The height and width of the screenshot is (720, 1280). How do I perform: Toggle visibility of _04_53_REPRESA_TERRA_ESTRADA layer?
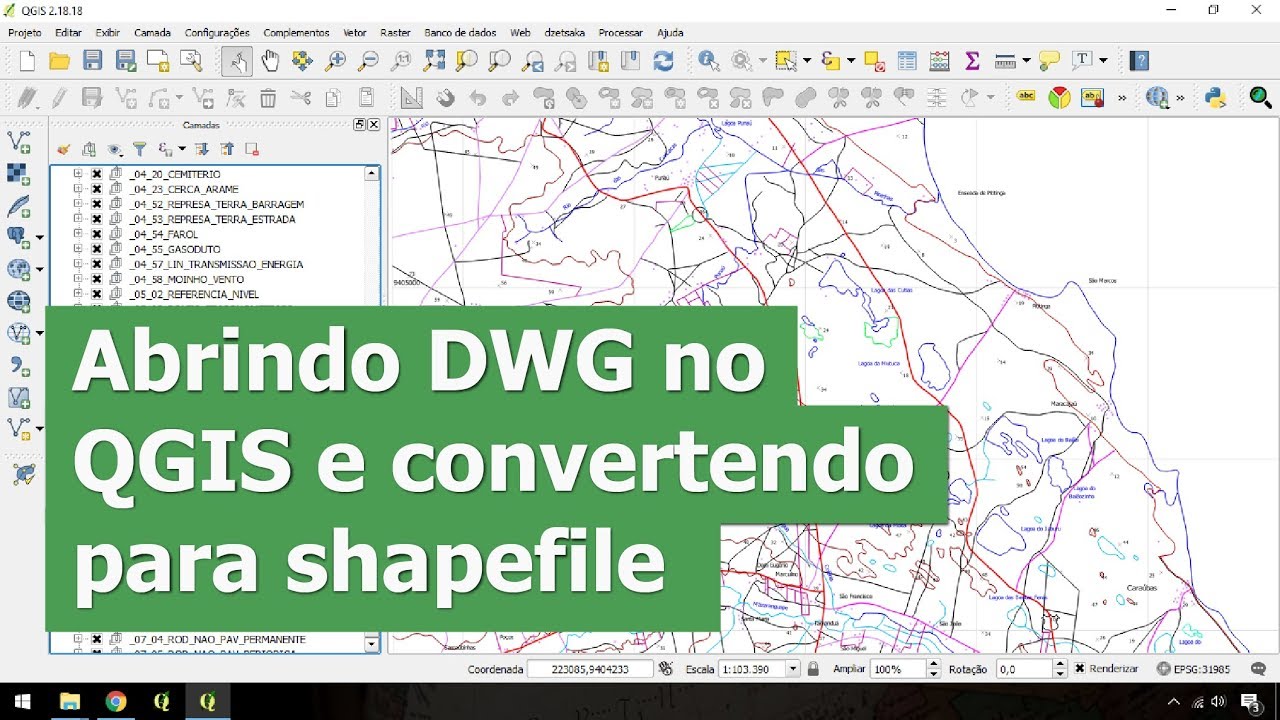click(x=97, y=219)
